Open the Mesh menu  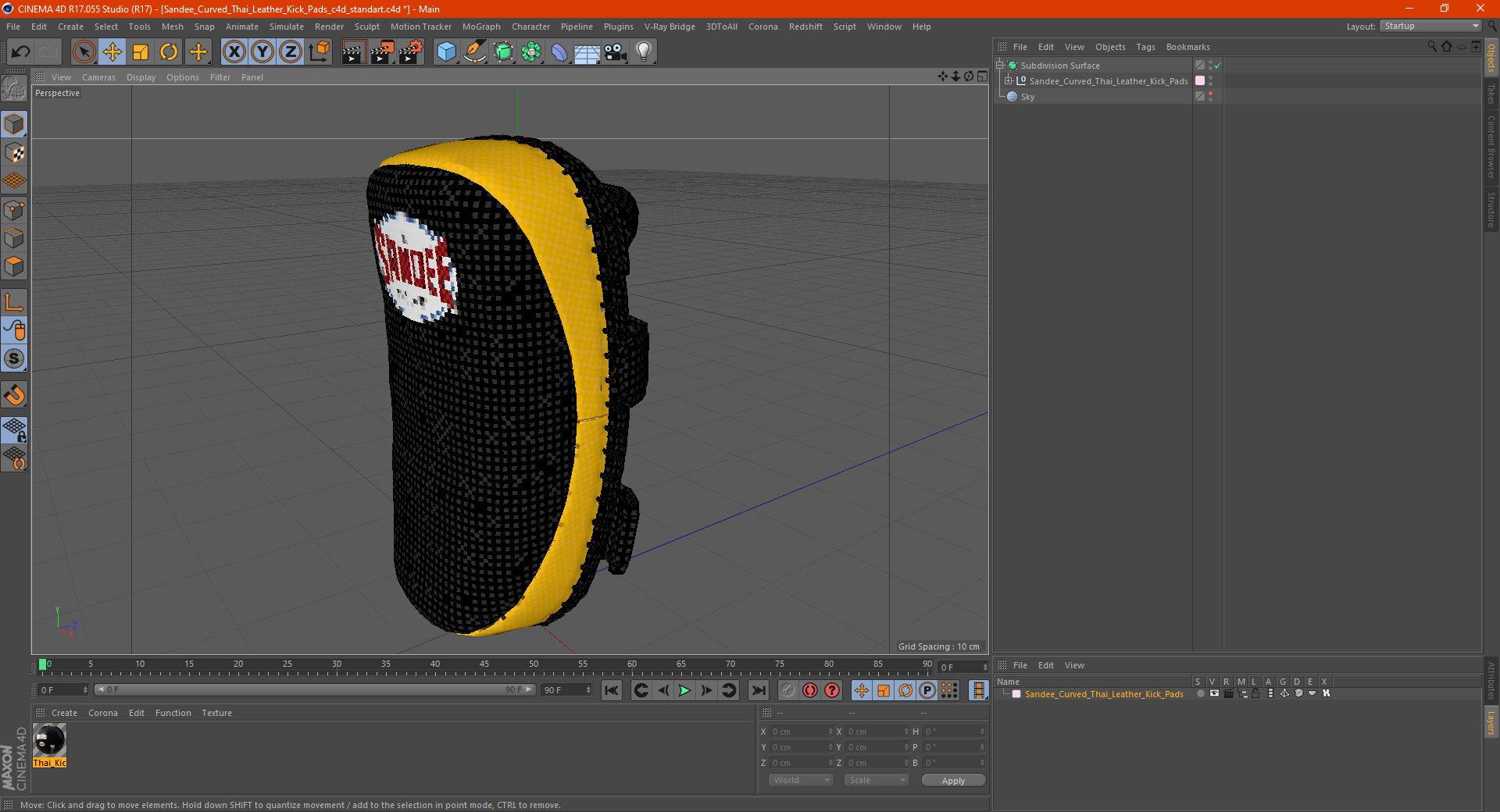click(x=173, y=27)
